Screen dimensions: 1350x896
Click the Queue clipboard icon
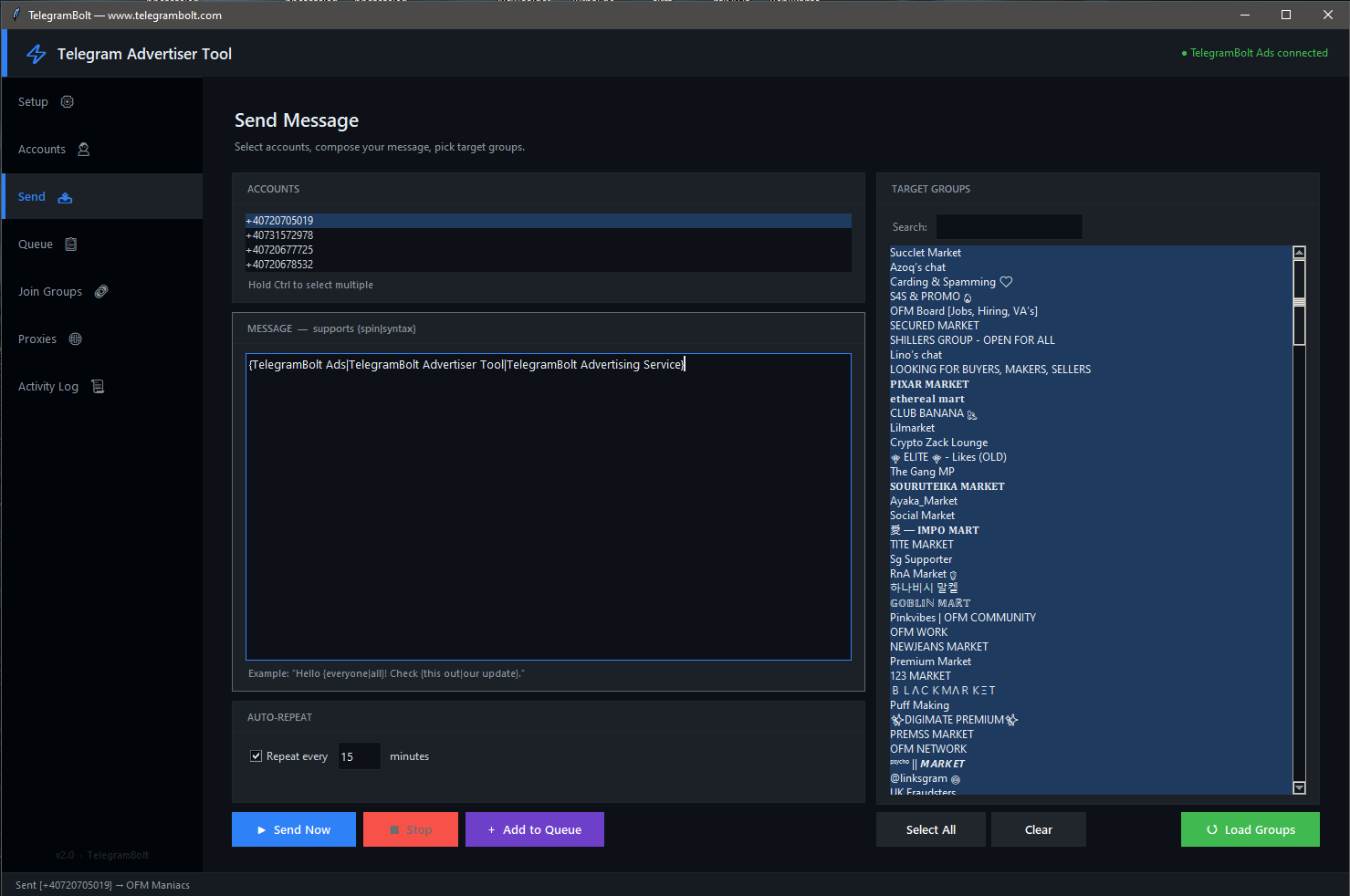(71, 245)
